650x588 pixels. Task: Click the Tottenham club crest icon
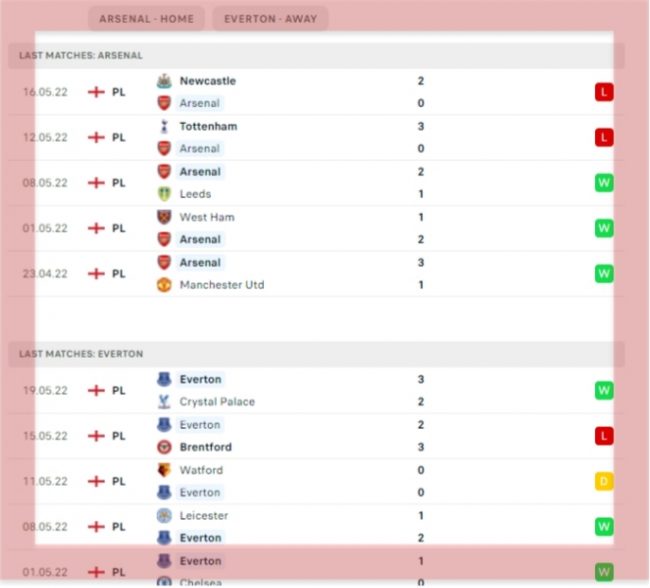pyautogui.click(x=164, y=126)
